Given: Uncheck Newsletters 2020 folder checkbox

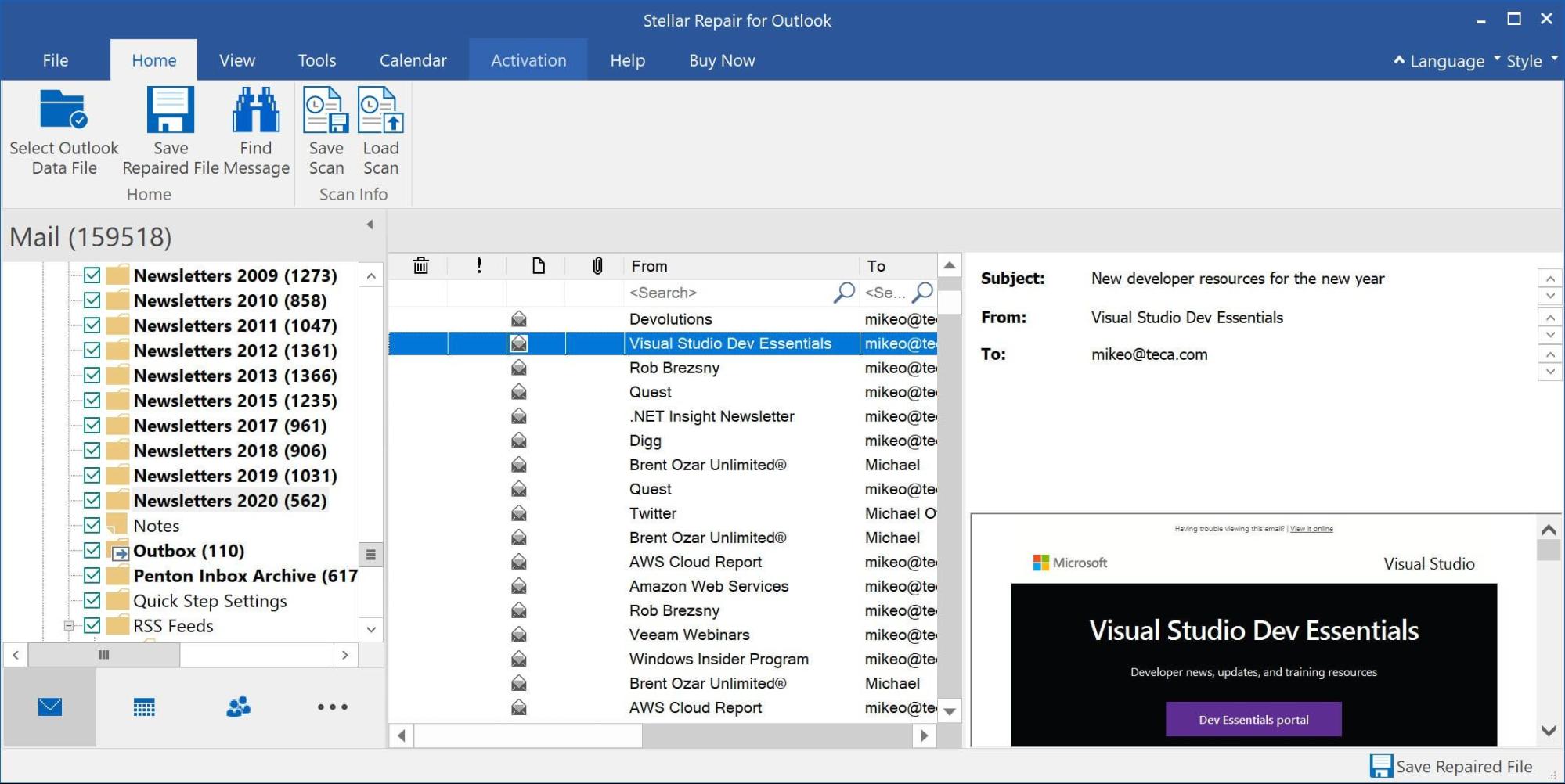Looking at the screenshot, I should [92, 501].
